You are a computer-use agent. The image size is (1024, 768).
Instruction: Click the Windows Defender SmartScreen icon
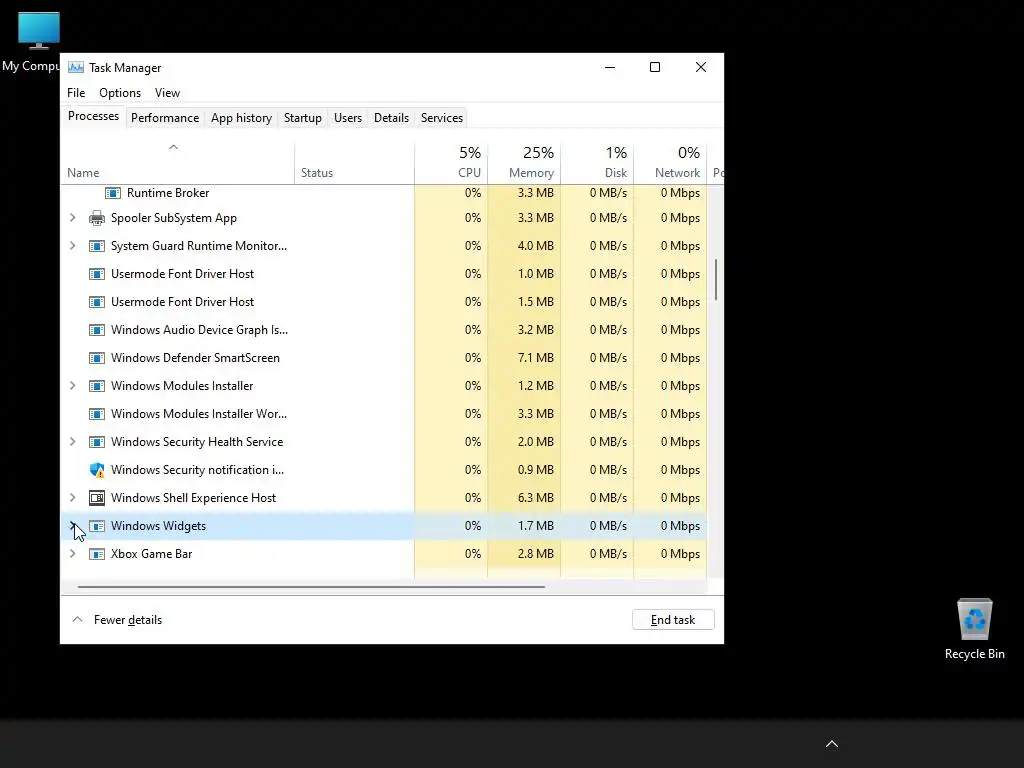coord(97,359)
